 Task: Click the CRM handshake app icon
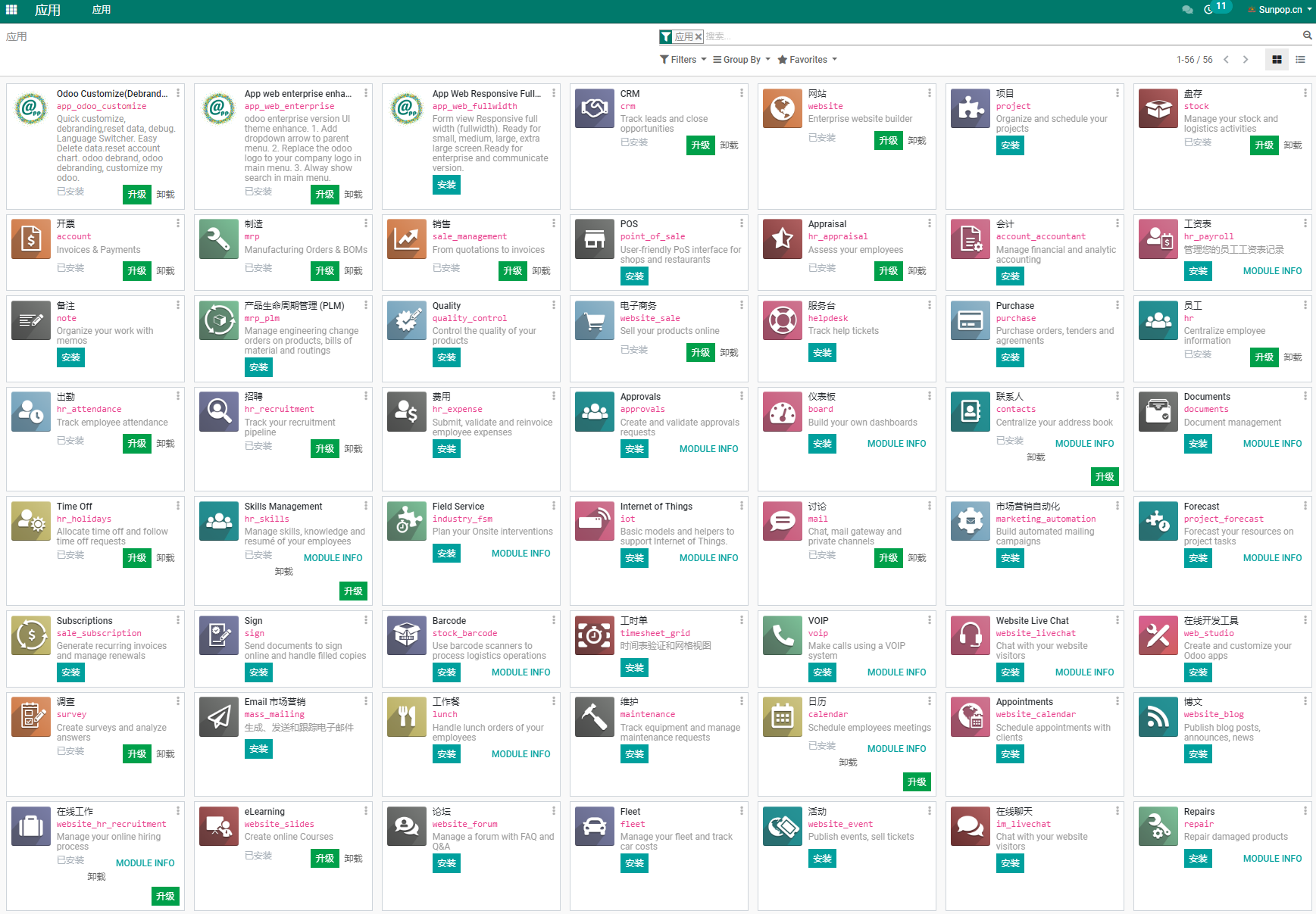click(595, 108)
